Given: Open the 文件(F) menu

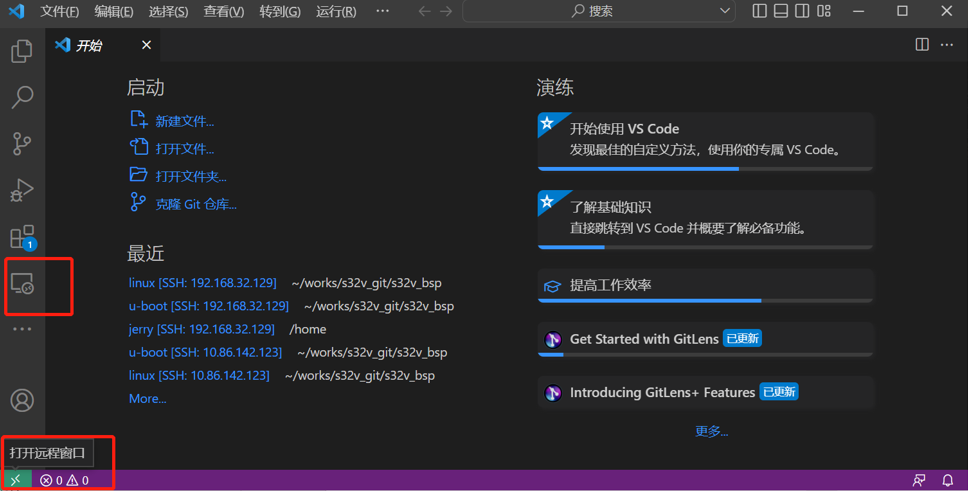Looking at the screenshot, I should [60, 12].
